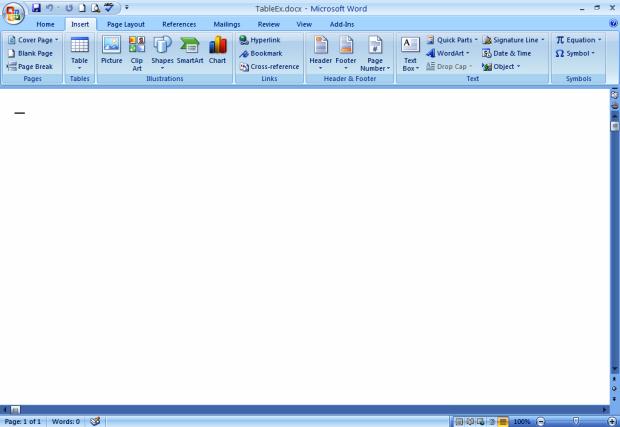Toggle Full Screen Reading view
Image resolution: width=620 pixels, height=427 pixels.
470,422
